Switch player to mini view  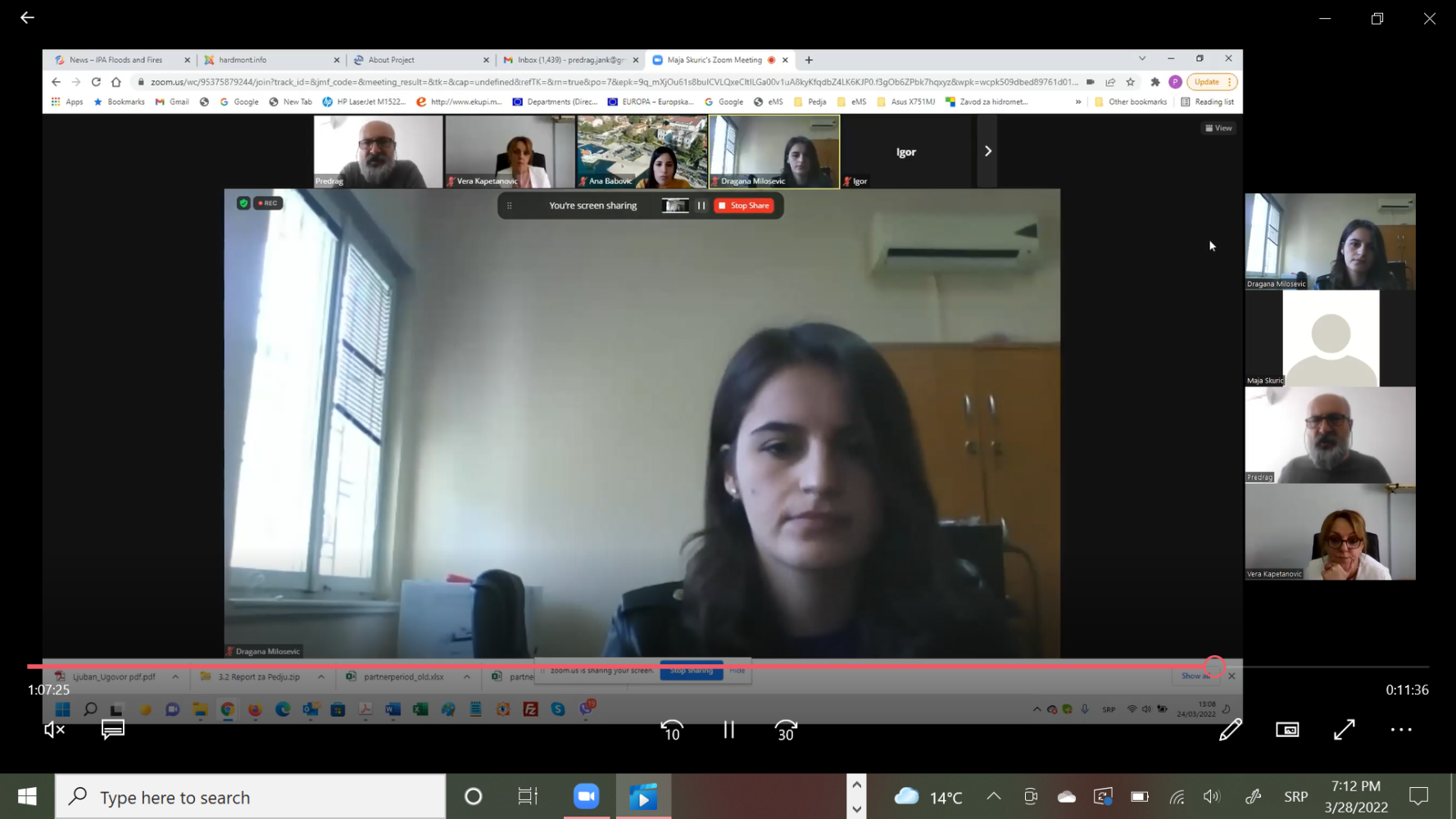1287,729
